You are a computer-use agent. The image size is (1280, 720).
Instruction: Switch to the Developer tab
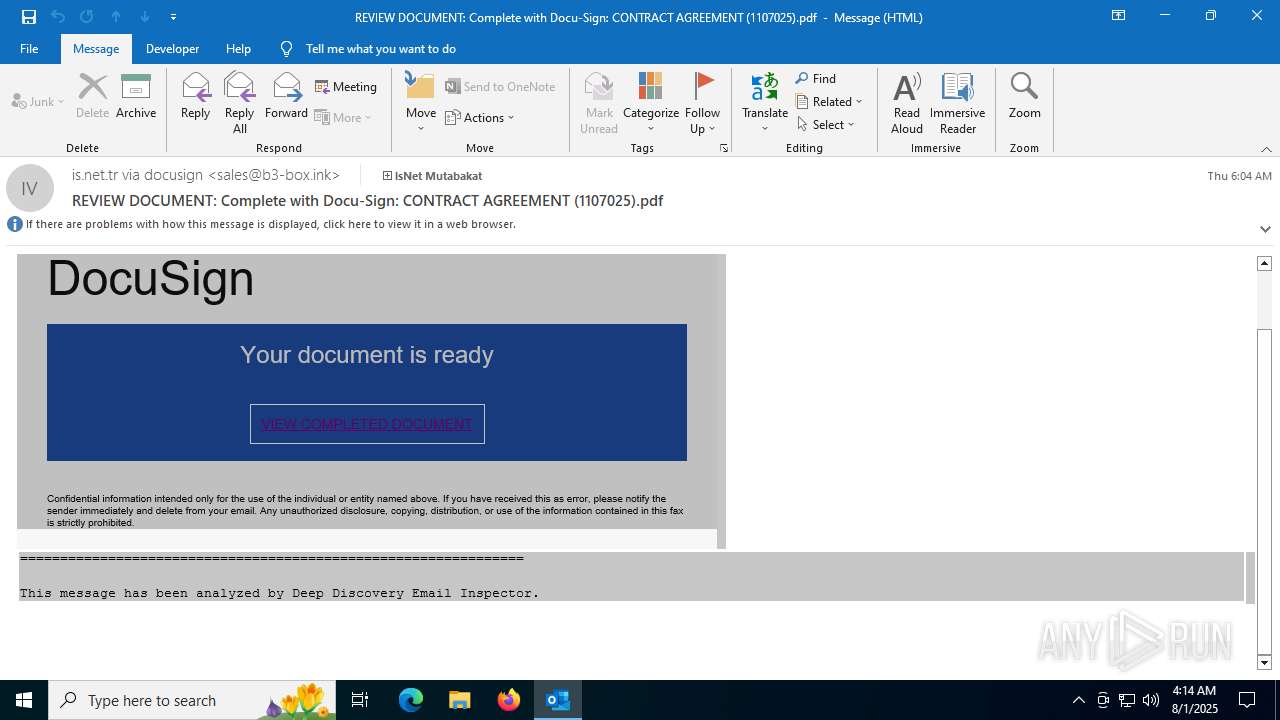(172, 48)
